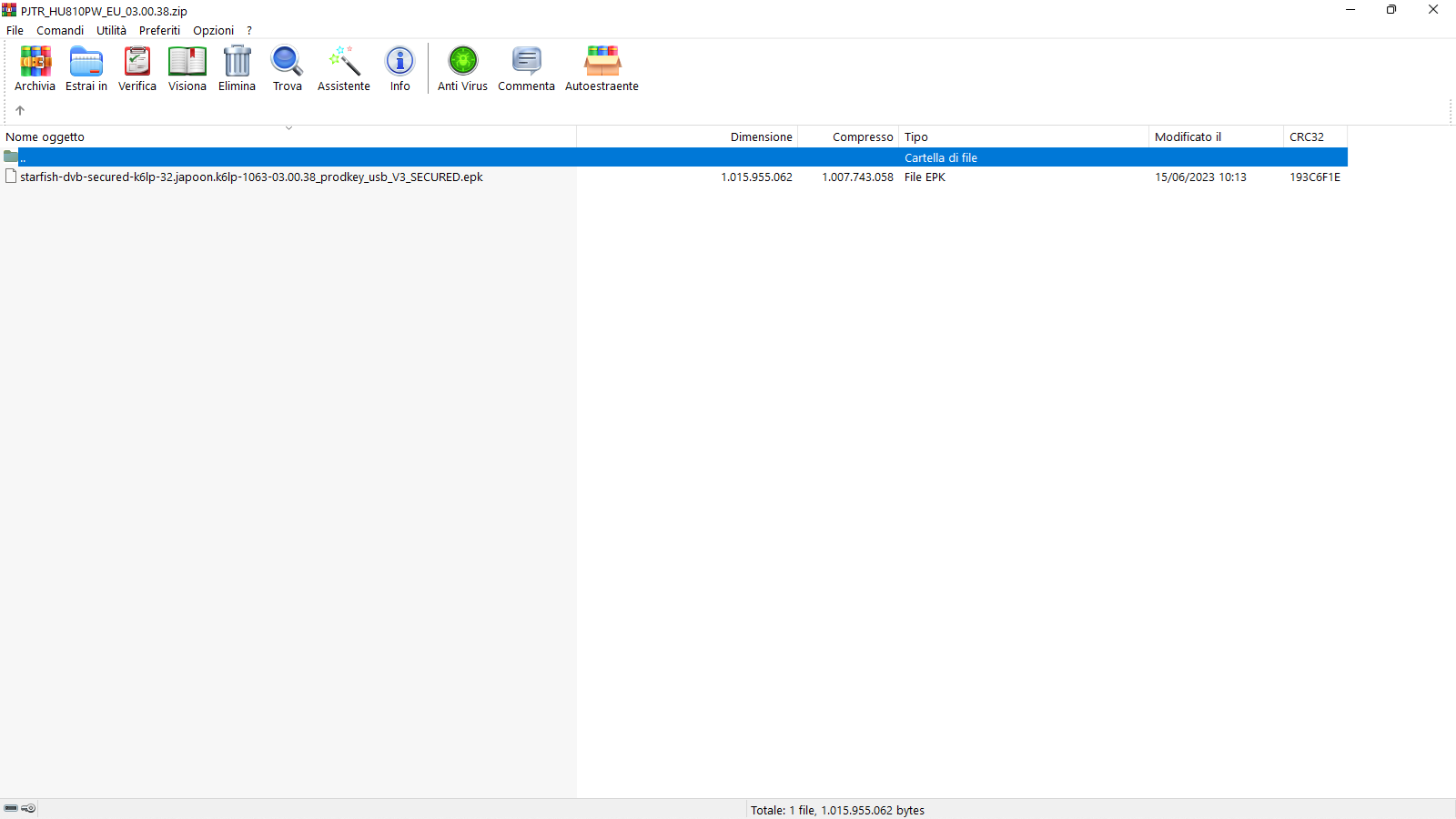The height and width of the screenshot is (819, 1456).
Task: Sort by CRC32 column header
Action: click(1315, 136)
